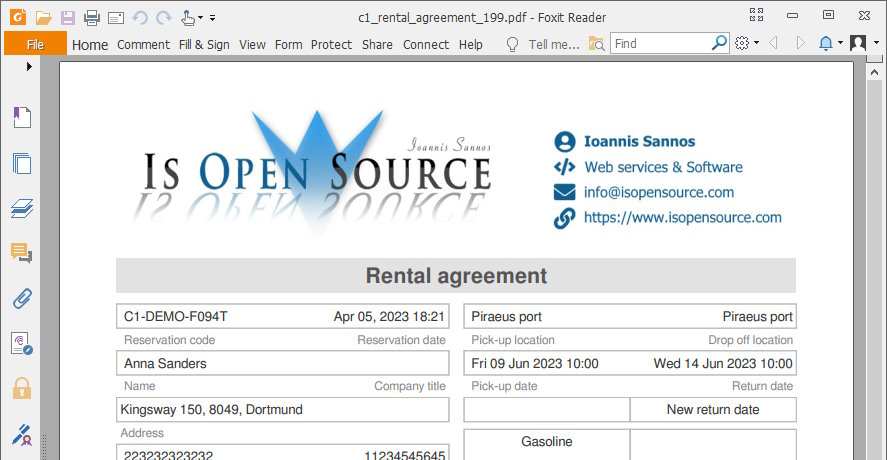Viewport: 887px width, 460px height.
Task: Click the Print icon in quick toolbar
Action: (91, 17)
